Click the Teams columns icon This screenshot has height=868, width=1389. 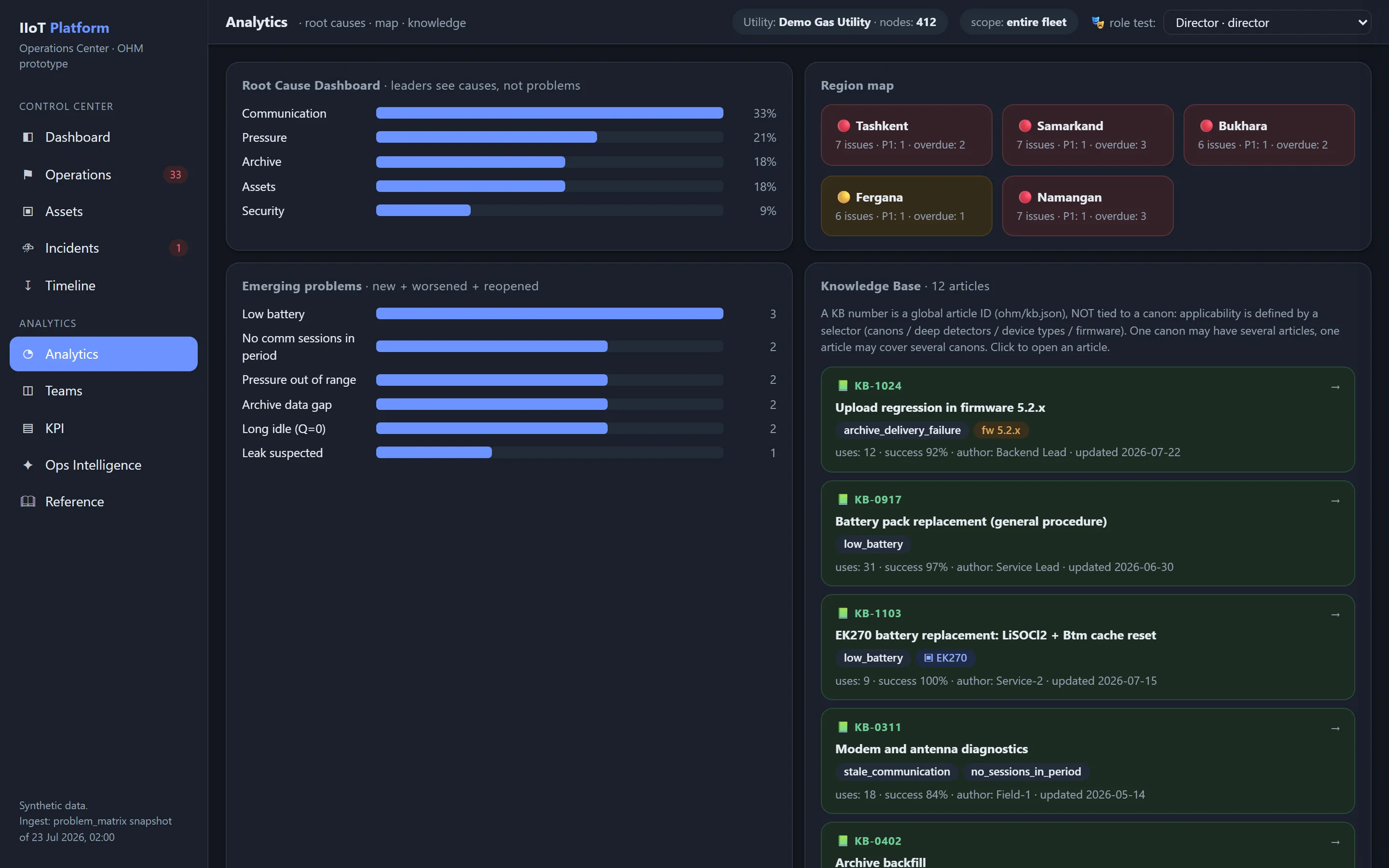click(x=27, y=391)
